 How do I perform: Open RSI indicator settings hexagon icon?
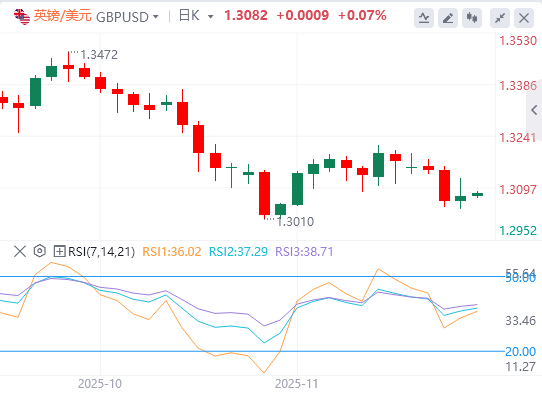click(40, 251)
